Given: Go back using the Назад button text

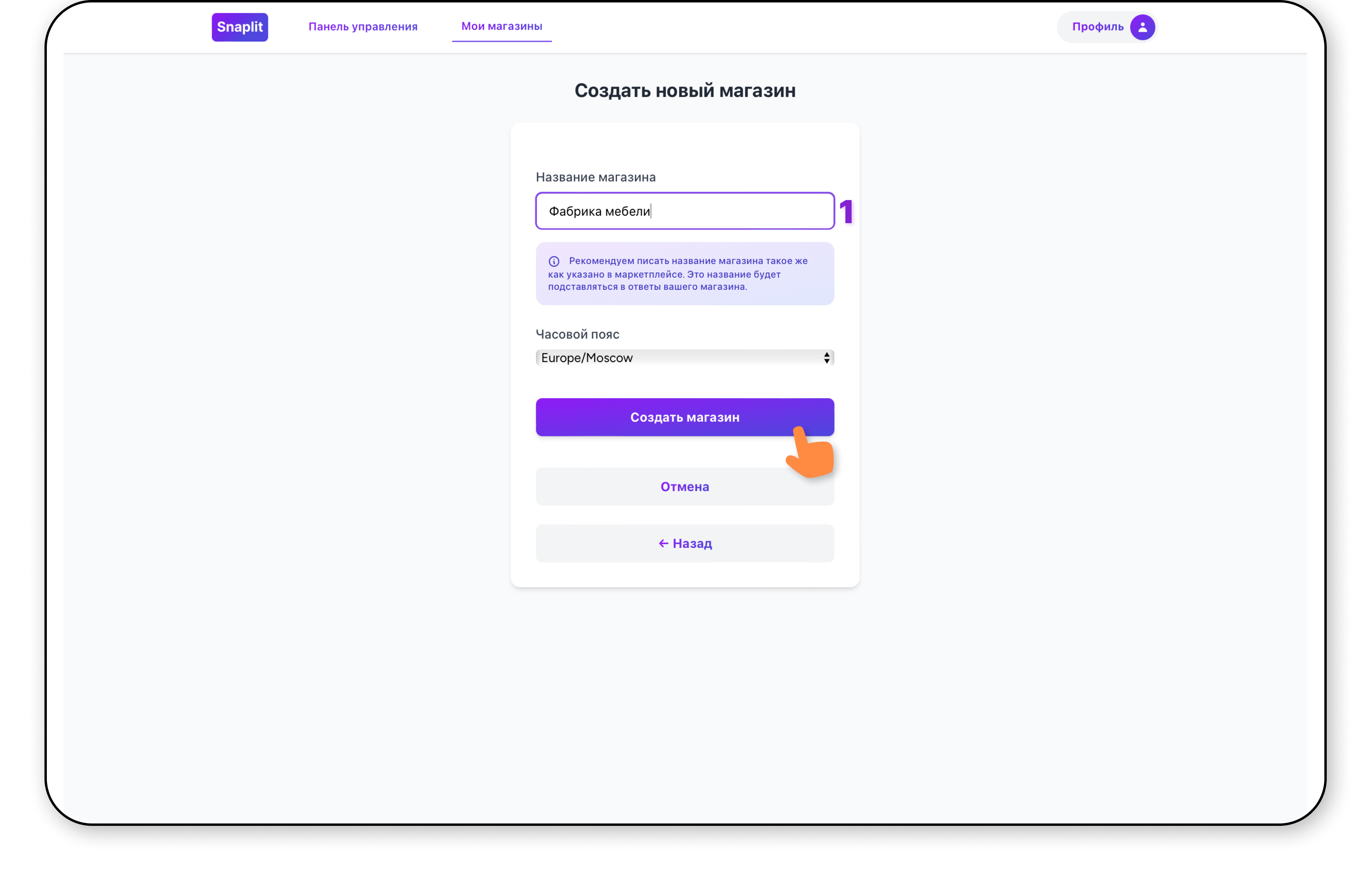Looking at the screenshot, I should (692, 544).
